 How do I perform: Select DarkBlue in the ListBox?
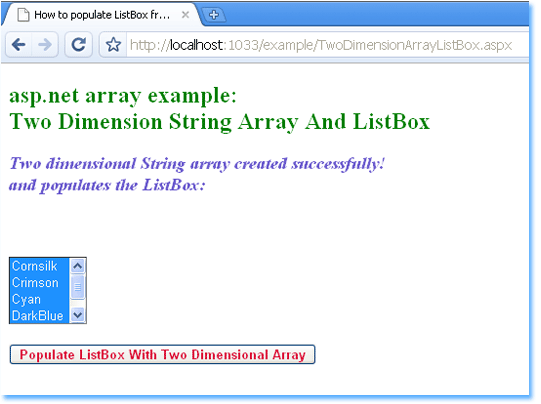[x=39, y=315]
